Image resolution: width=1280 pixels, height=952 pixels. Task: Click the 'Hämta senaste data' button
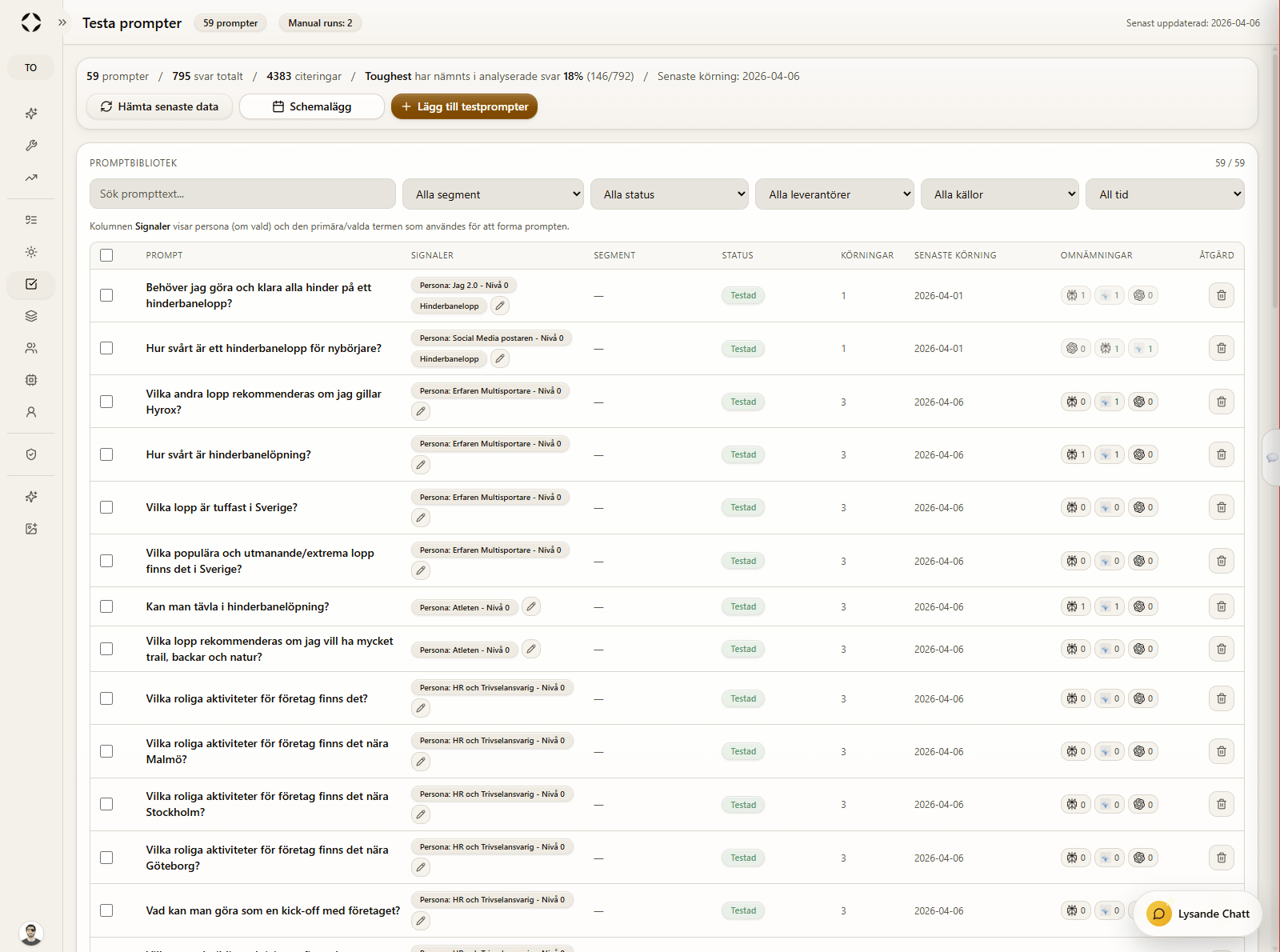159,106
